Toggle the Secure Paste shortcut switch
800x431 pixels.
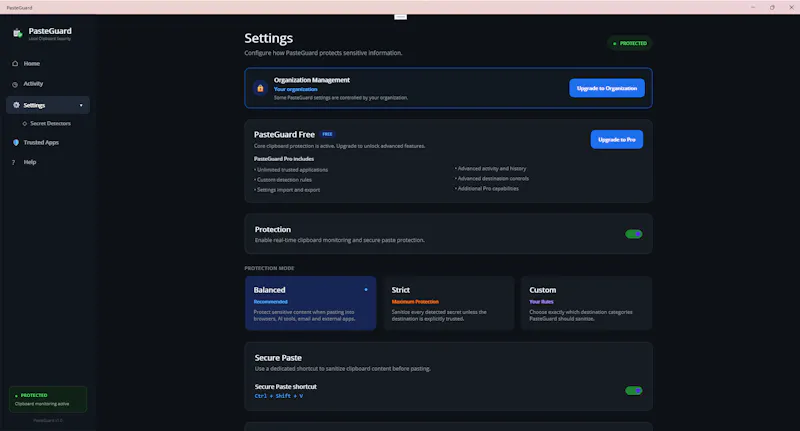tap(633, 391)
